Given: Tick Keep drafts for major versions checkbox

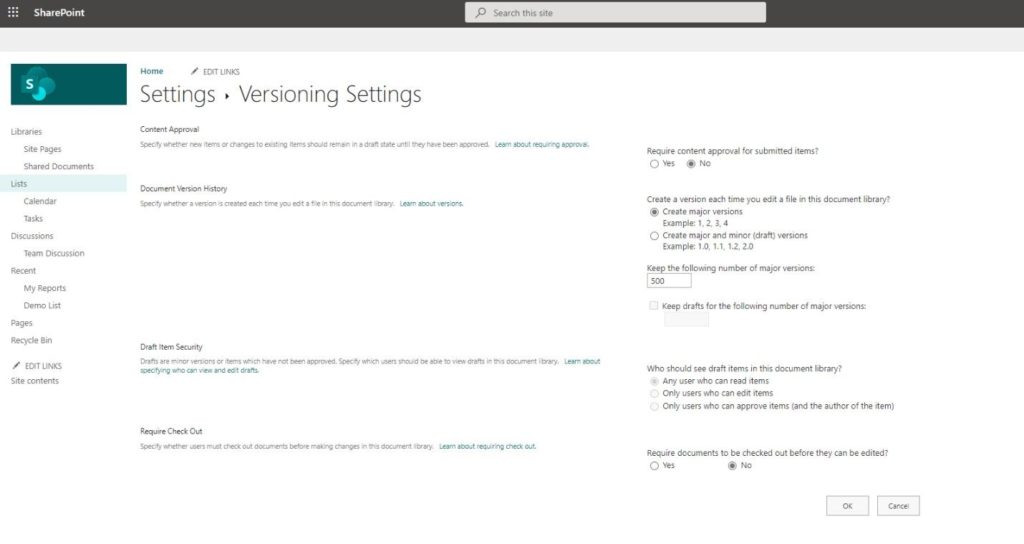Looking at the screenshot, I should point(653,306).
